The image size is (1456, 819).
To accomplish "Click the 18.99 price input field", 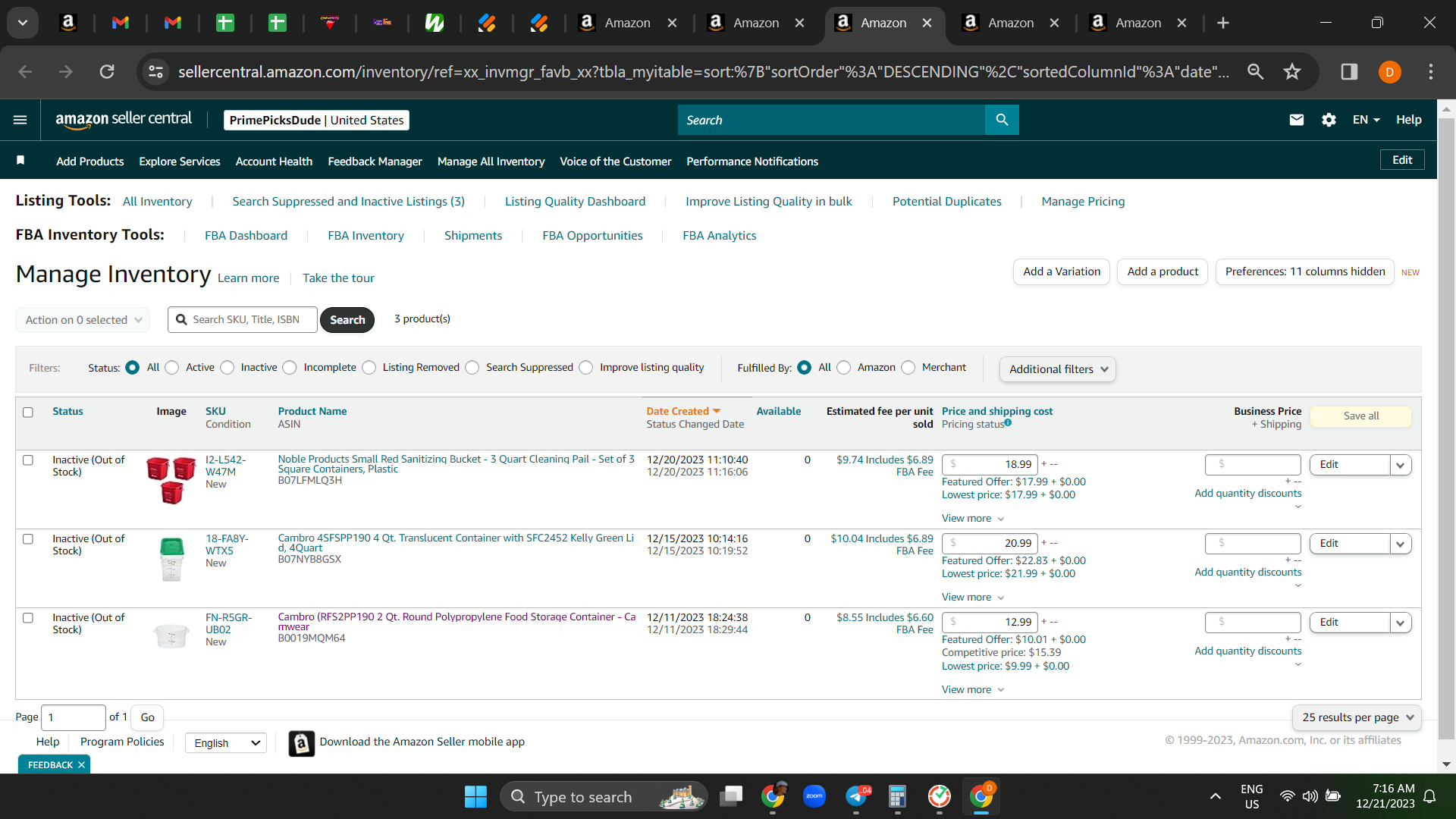I will click(989, 465).
